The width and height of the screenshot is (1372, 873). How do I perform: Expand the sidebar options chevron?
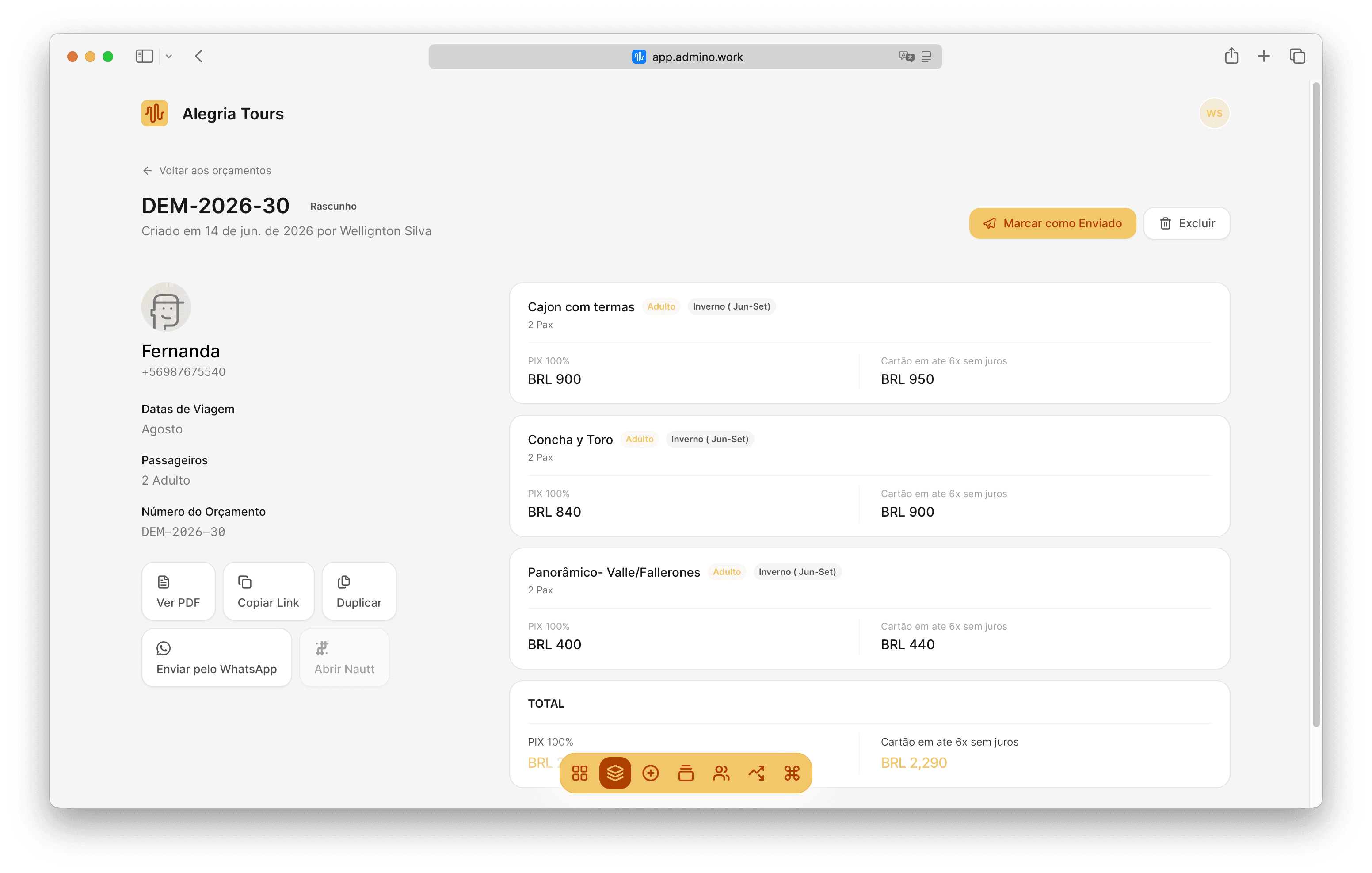pos(169,56)
